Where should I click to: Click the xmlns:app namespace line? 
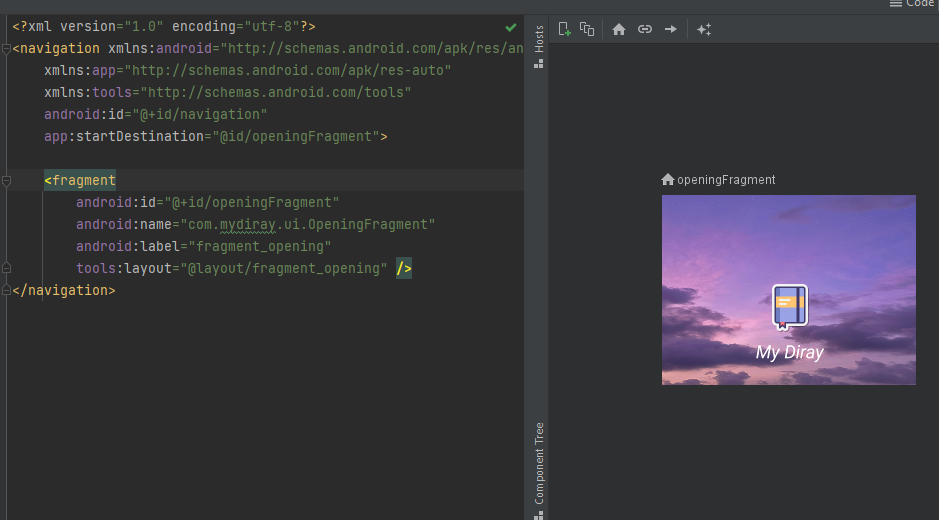click(x=247, y=71)
